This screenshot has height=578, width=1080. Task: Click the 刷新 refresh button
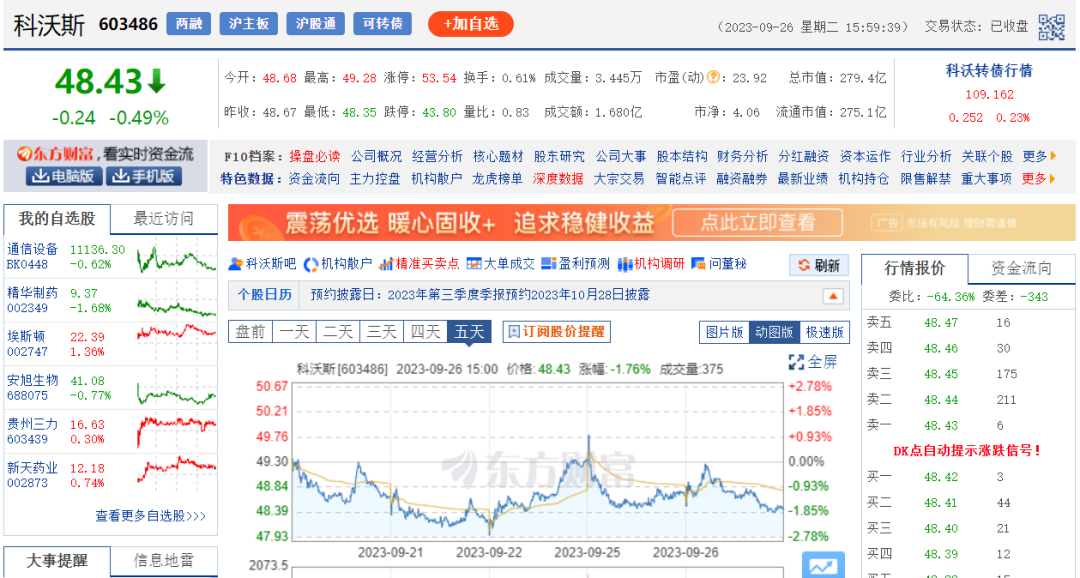tap(819, 265)
